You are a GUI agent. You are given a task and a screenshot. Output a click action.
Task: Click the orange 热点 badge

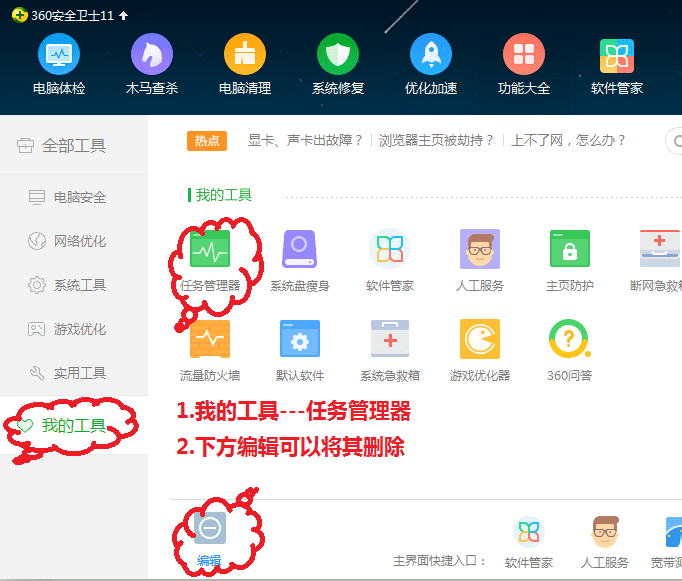coord(207,141)
